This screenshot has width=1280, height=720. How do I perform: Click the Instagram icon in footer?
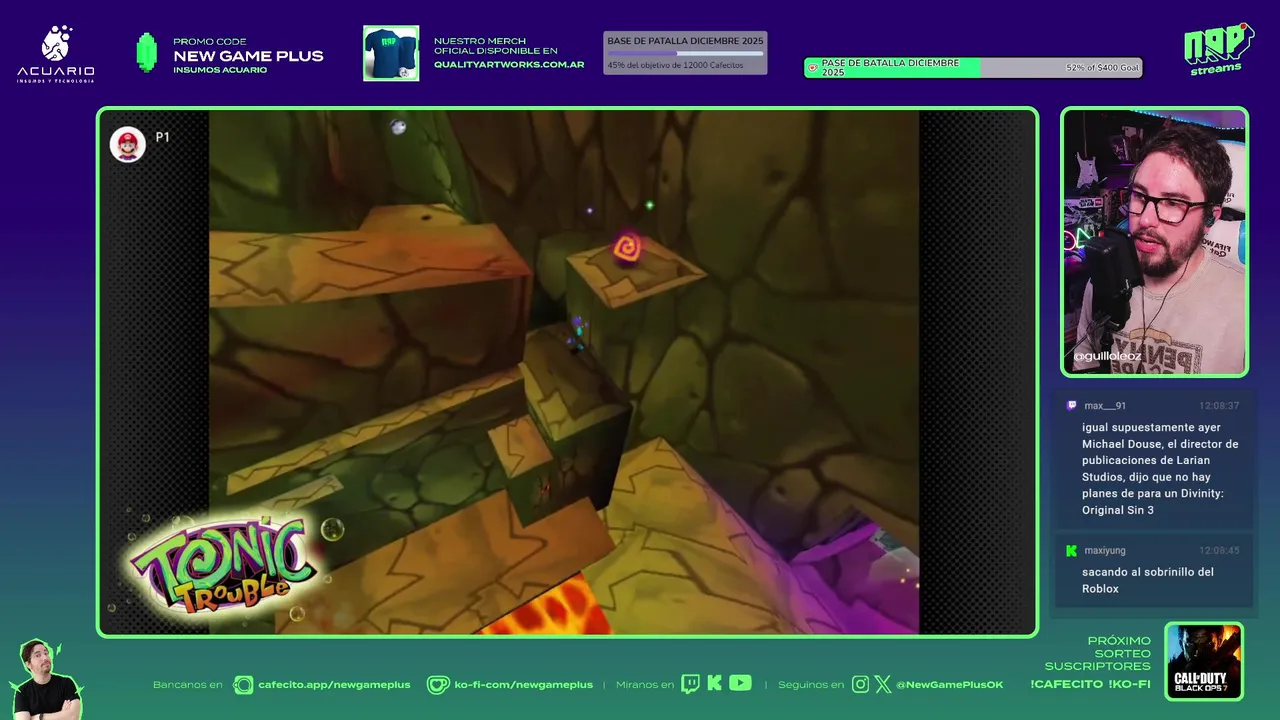click(x=861, y=685)
